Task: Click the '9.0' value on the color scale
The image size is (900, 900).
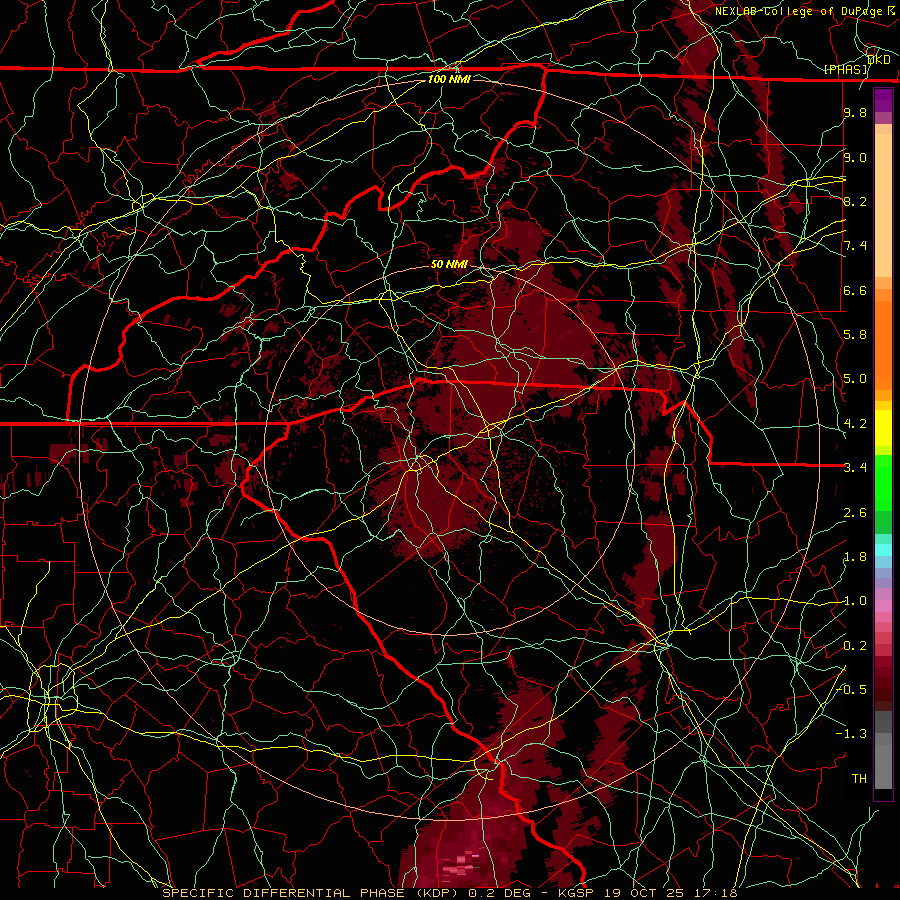Action: pos(855,157)
